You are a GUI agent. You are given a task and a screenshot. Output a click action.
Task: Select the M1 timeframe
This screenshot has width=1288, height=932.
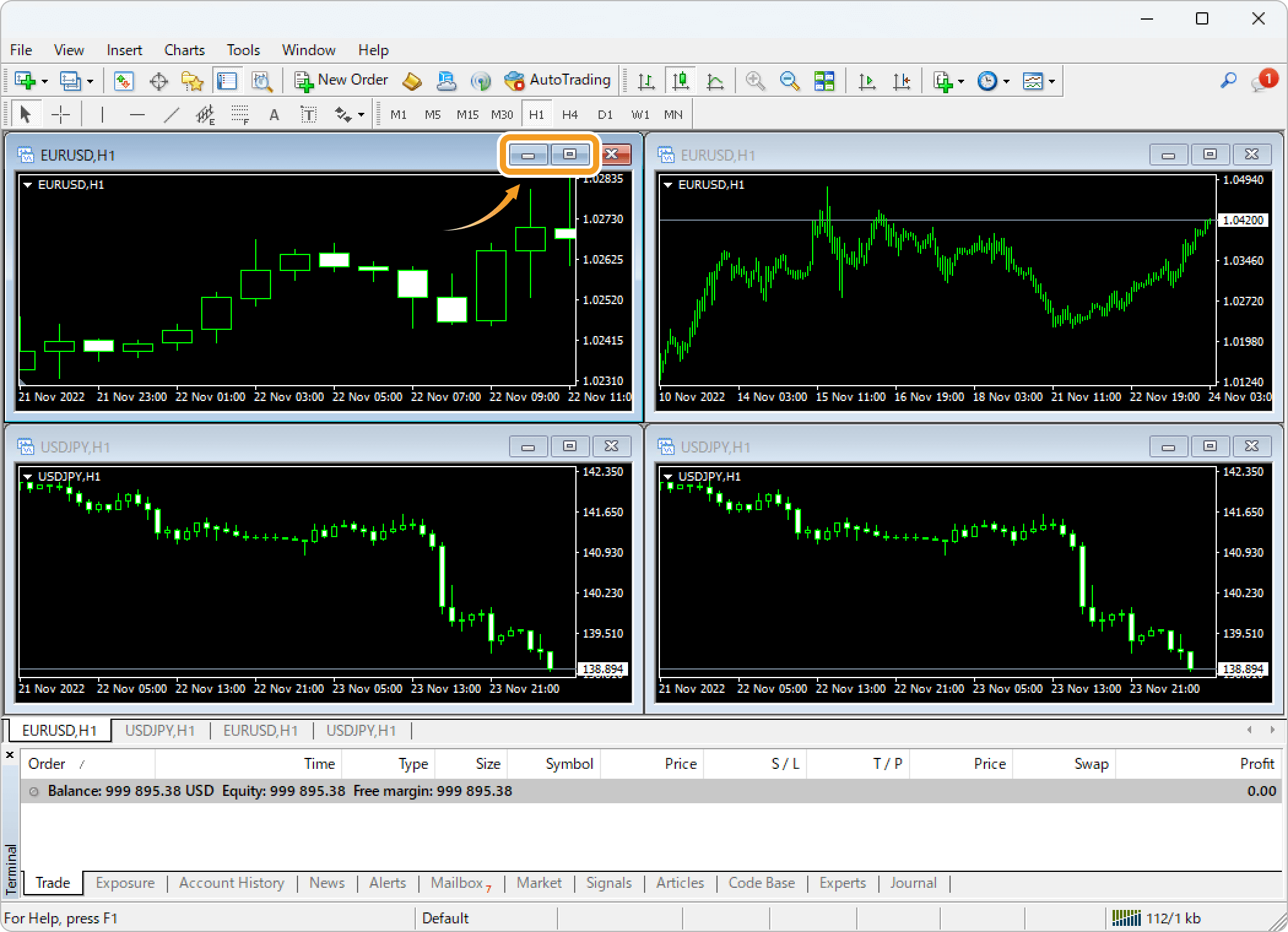399,115
